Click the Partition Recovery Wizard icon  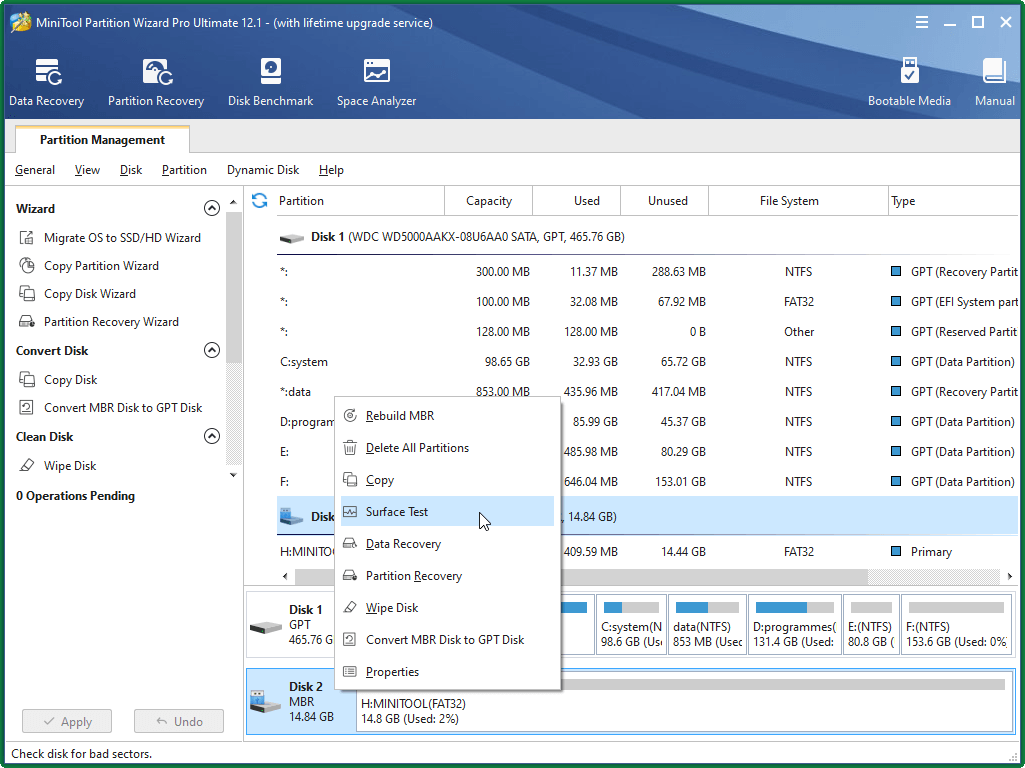27,322
